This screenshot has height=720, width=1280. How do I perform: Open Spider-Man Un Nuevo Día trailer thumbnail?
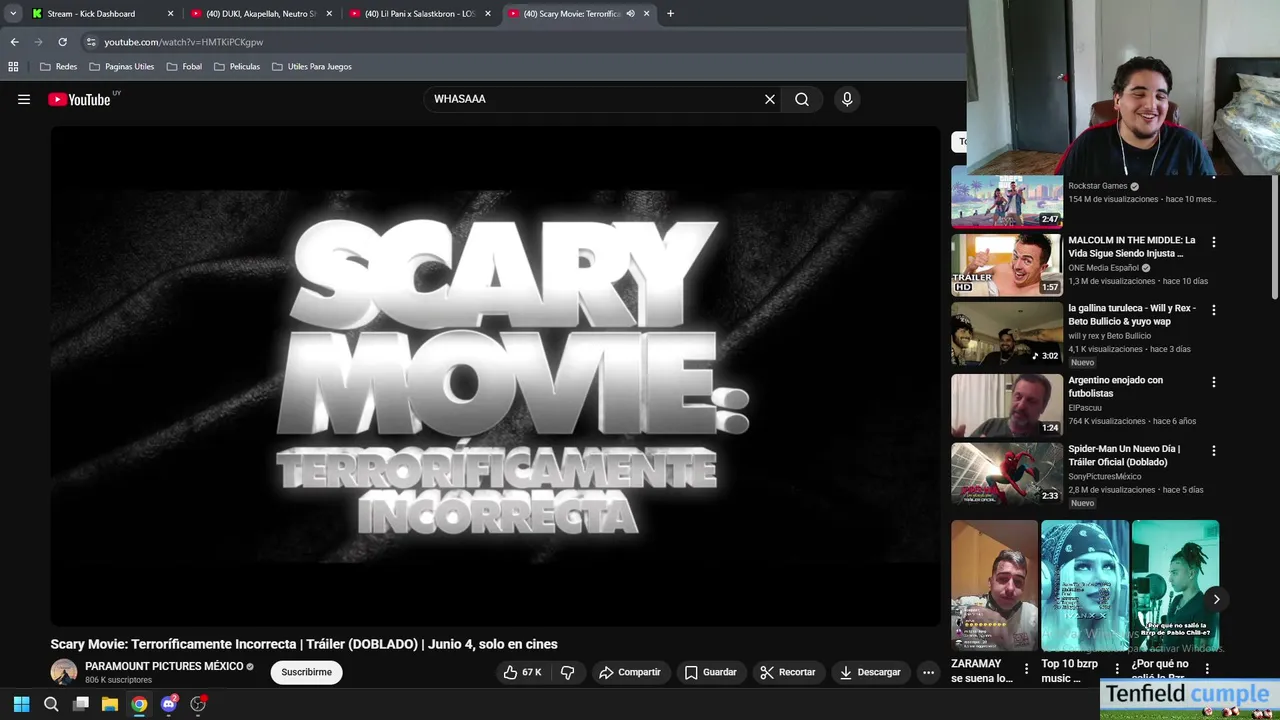(x=1007, y=474)
